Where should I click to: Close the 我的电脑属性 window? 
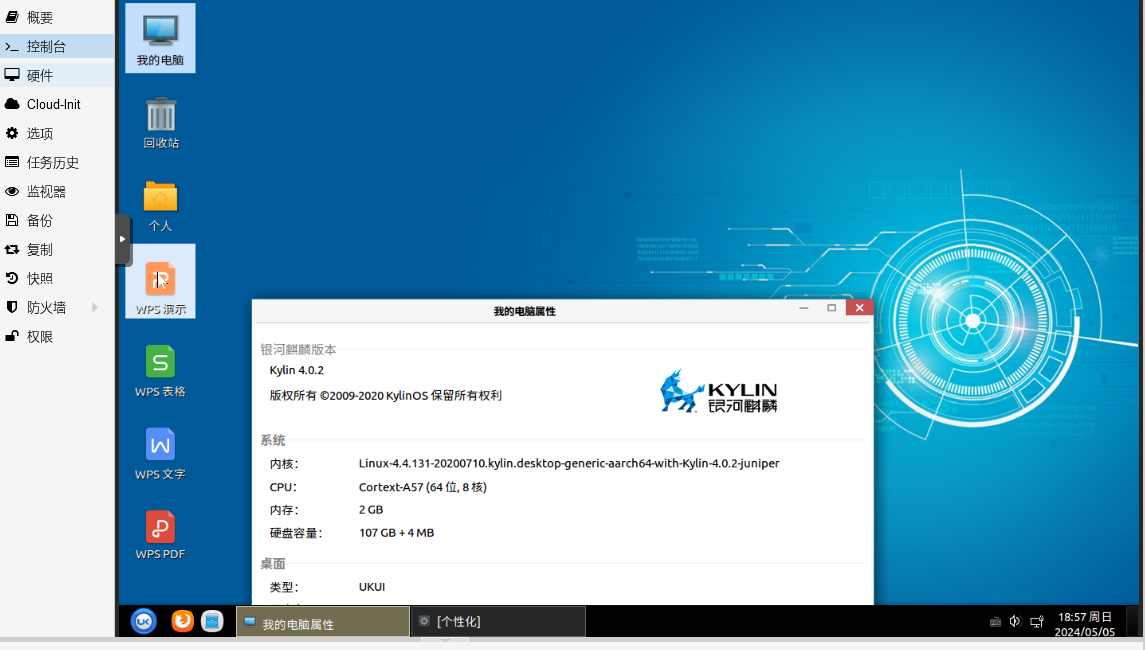click(859, 307)
